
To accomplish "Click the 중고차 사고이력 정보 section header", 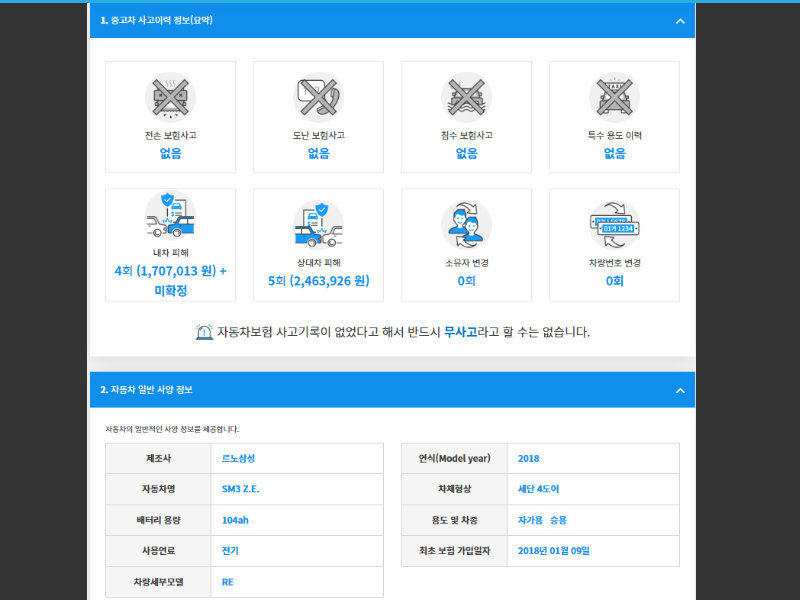I will coord(156,20).
